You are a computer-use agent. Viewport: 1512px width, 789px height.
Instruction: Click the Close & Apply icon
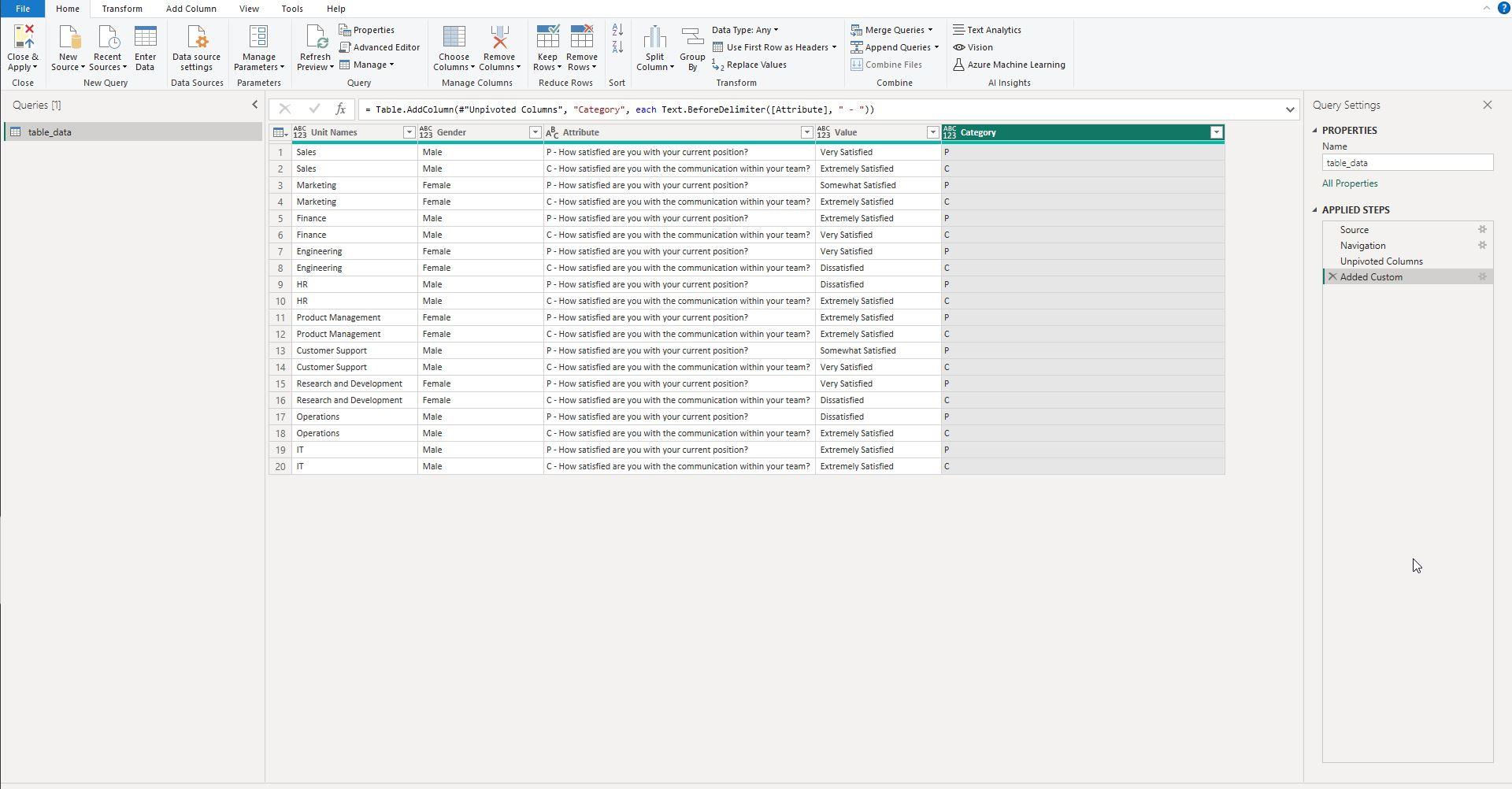coord(23,38)
